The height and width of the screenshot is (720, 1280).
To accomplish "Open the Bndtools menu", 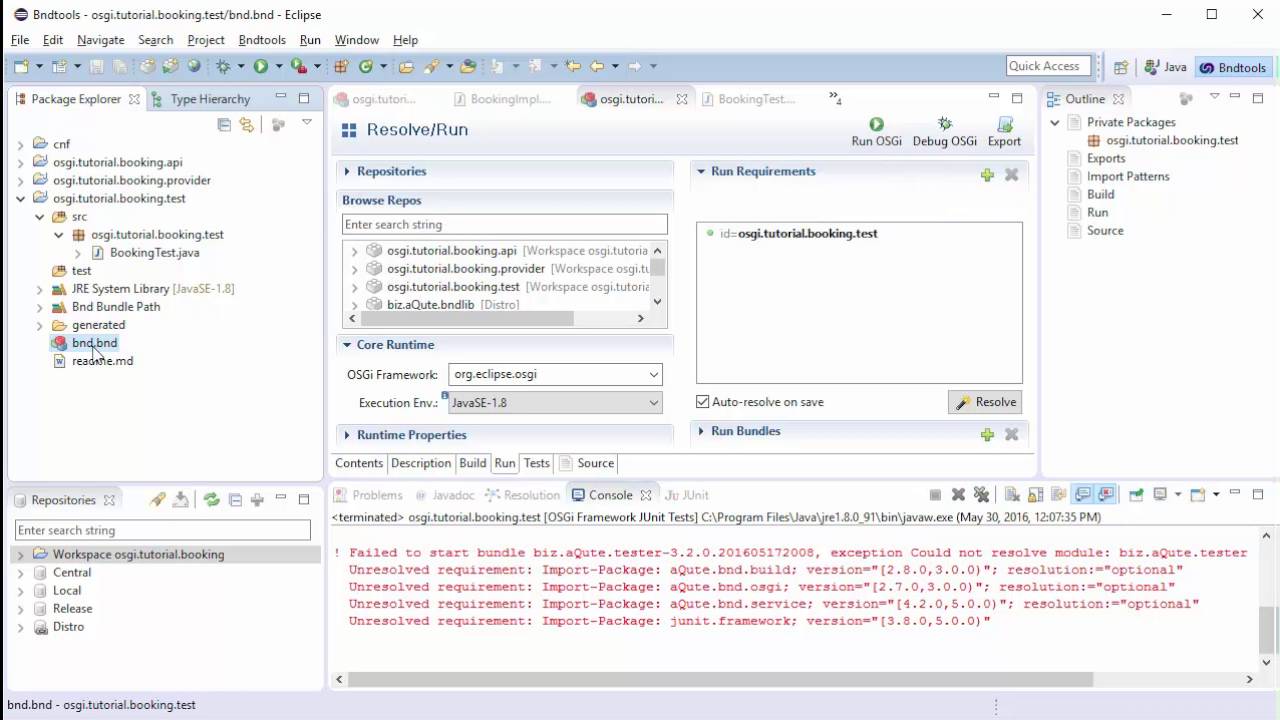I will [x=262, y=40].
